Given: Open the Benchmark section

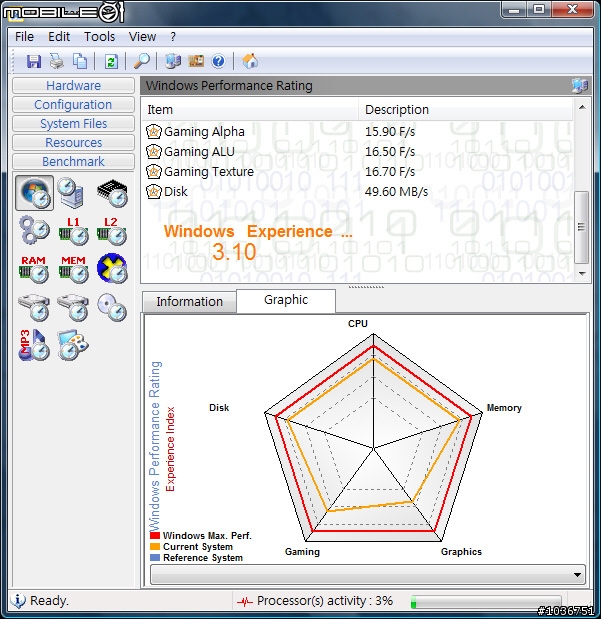Looking at the screenshot, I should (73, 161).
